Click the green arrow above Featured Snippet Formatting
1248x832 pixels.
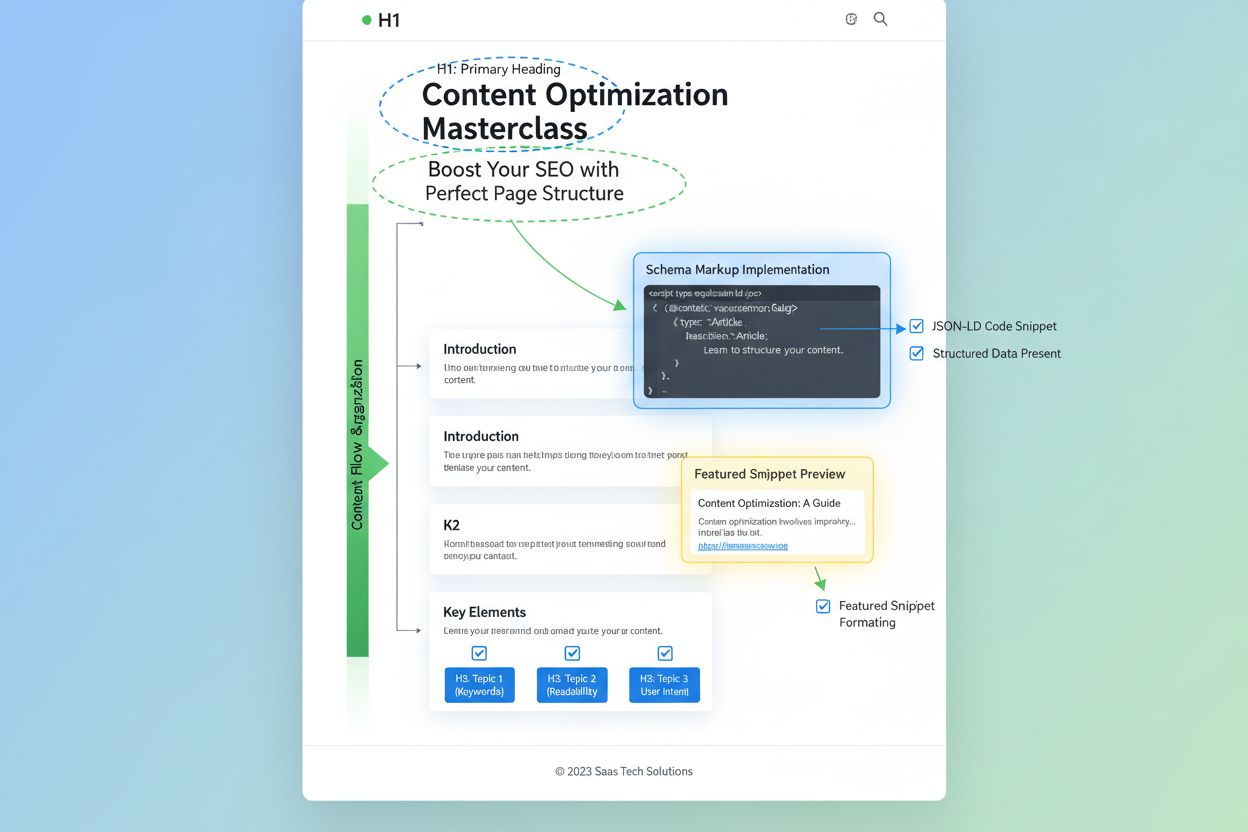[x=820, y=578]
